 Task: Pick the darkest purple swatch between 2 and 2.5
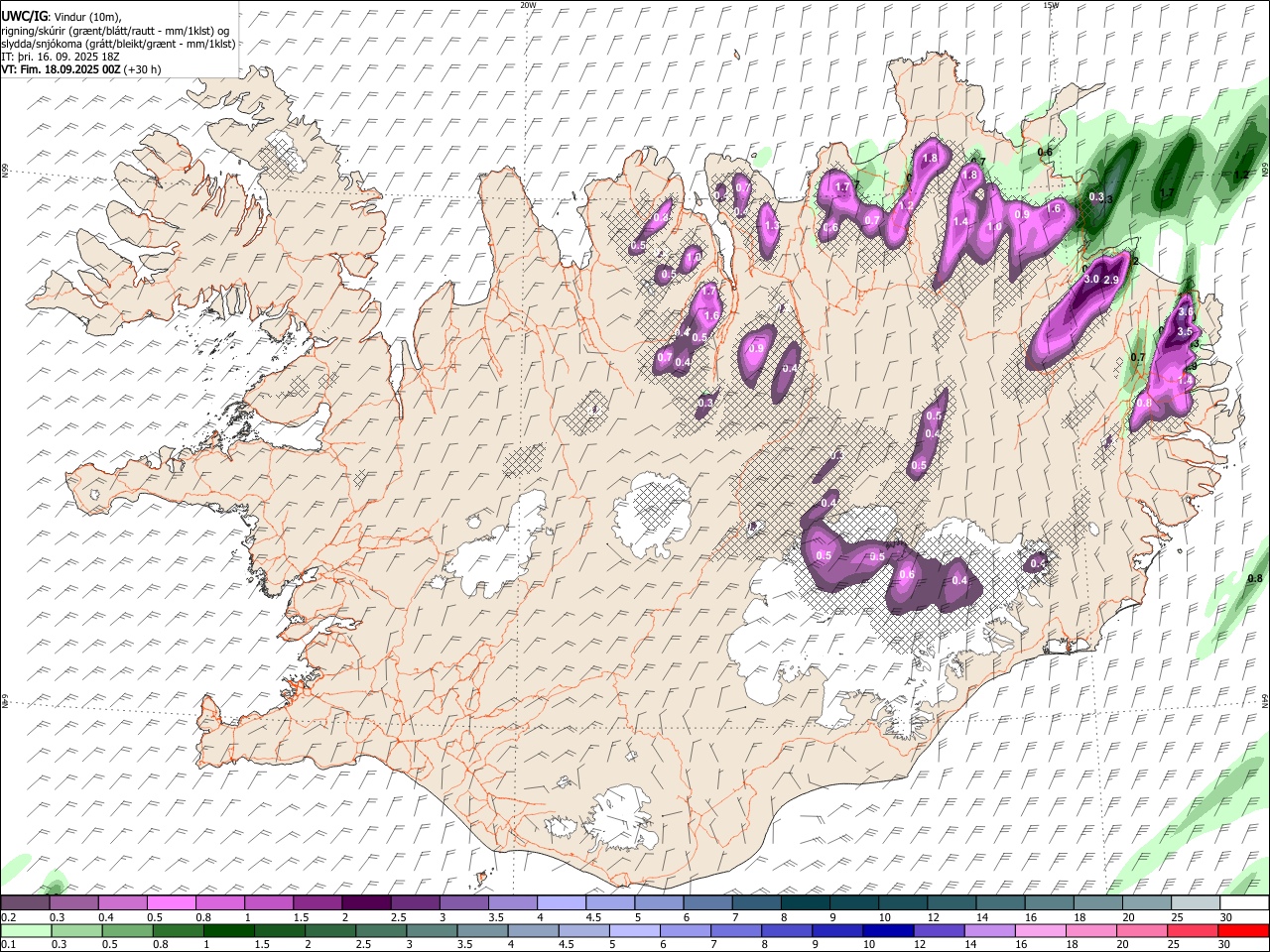tap(366, 902)
